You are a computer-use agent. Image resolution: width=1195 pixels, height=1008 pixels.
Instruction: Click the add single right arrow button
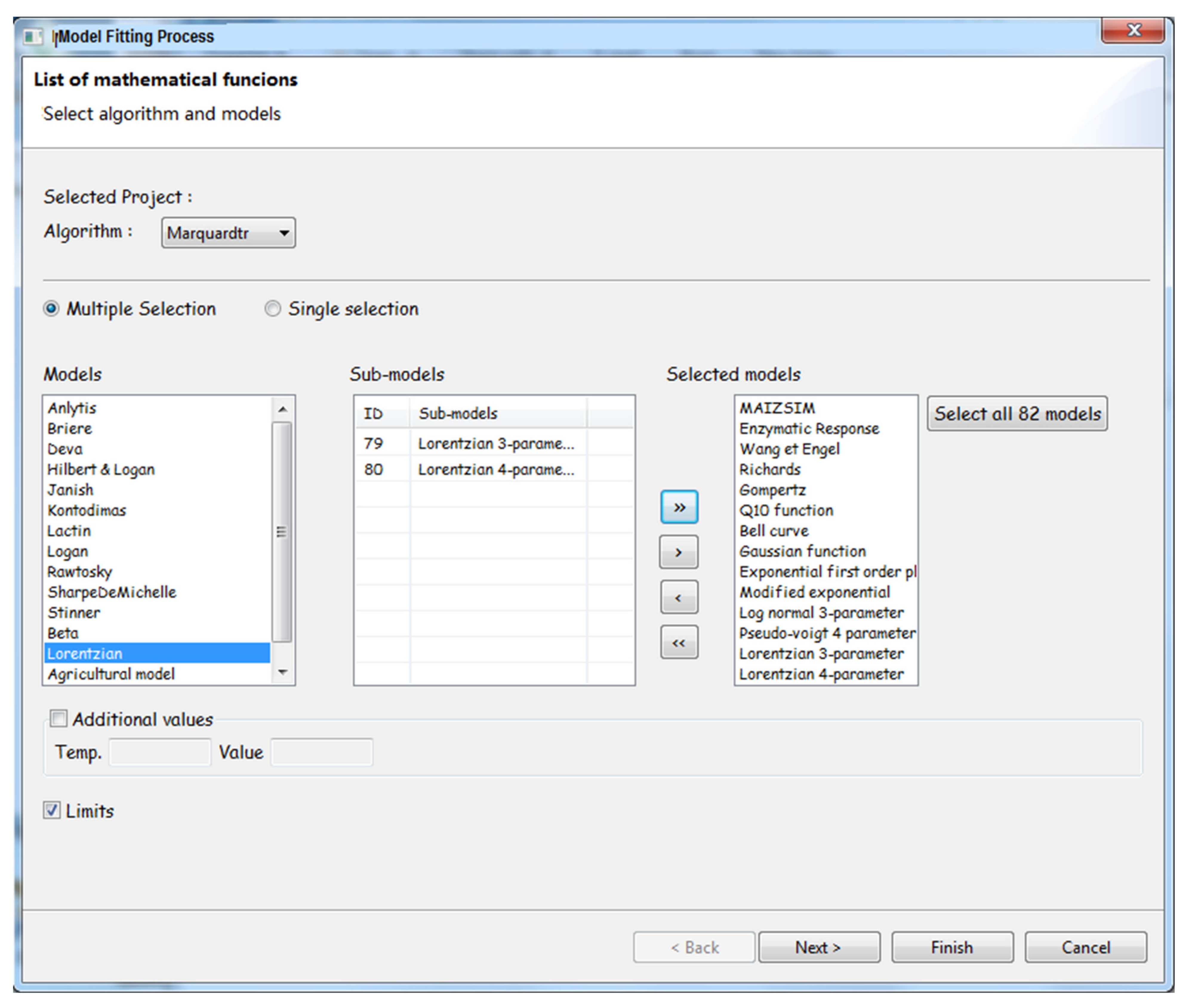[679, 552]
